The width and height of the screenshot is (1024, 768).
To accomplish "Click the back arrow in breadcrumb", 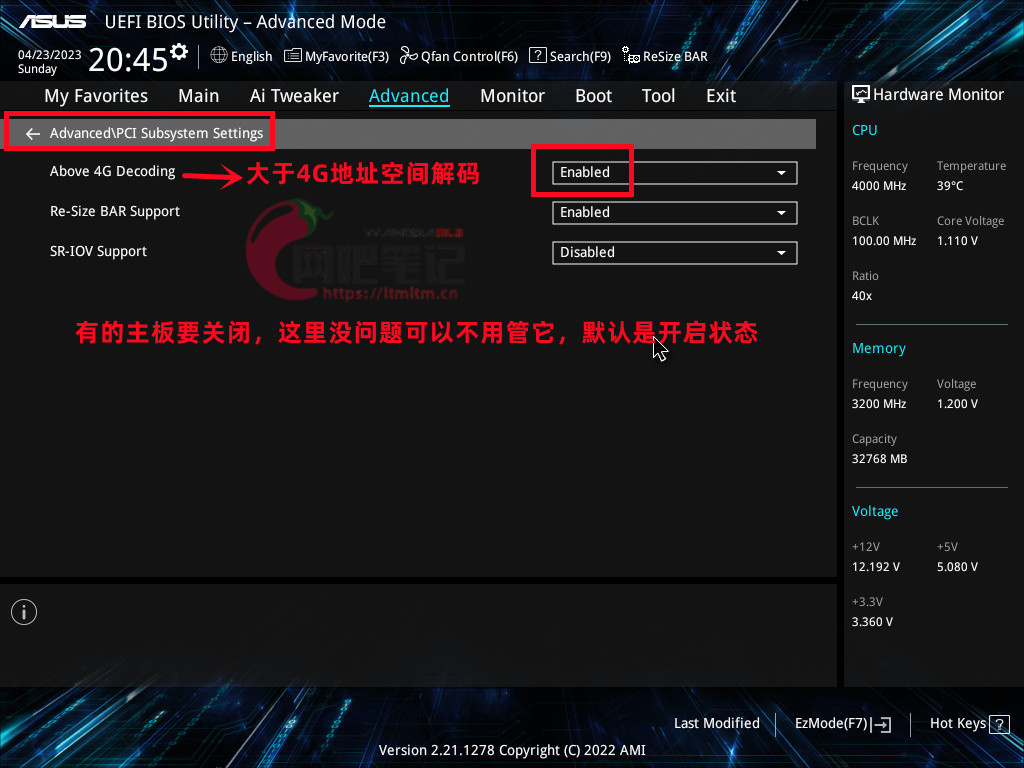I will [33, 134].
